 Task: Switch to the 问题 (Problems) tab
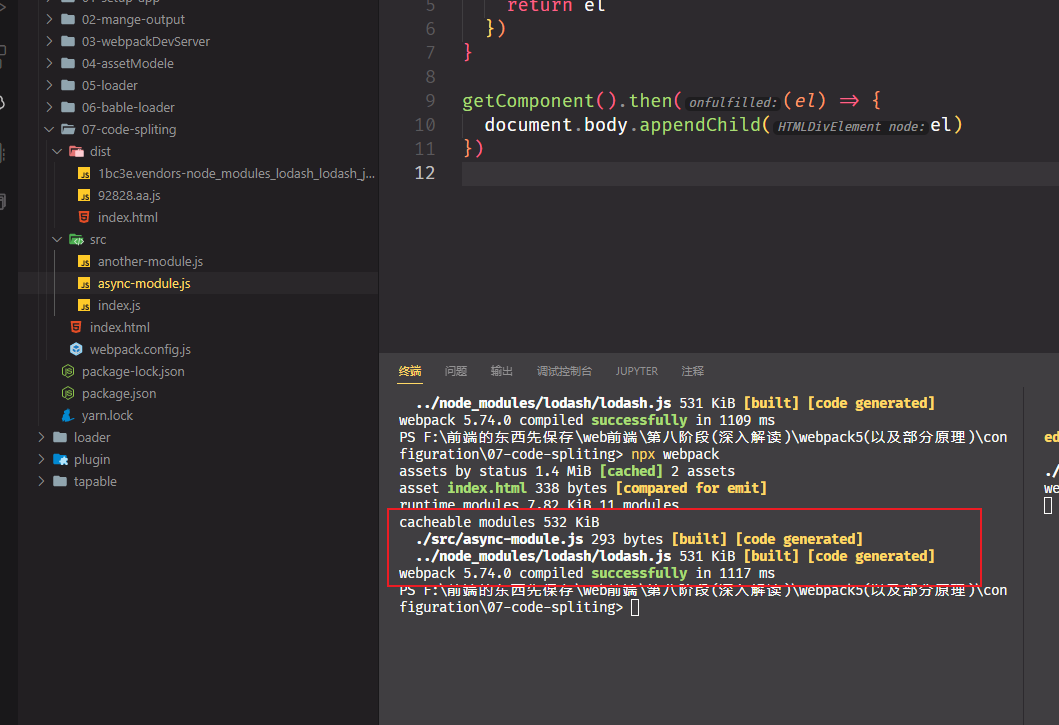click(456, 371)
